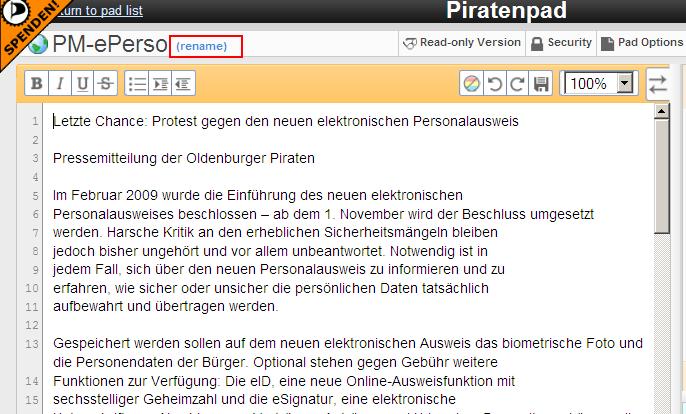Image resolution: width=686 pixels, height=414 pixels.
Task: Apply strikethrough formatting
Action: 105,83
